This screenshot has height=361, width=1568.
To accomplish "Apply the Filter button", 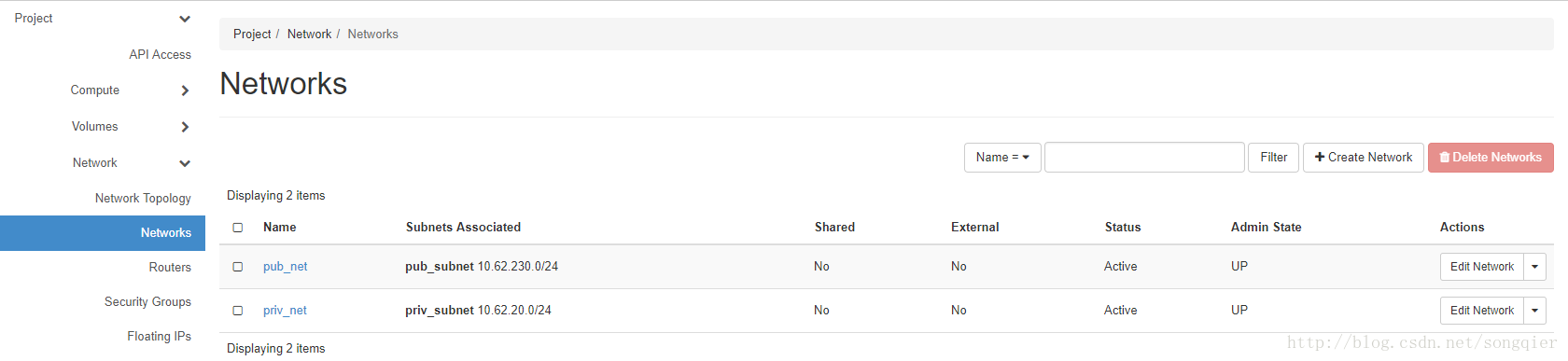I will point(1273,158).
